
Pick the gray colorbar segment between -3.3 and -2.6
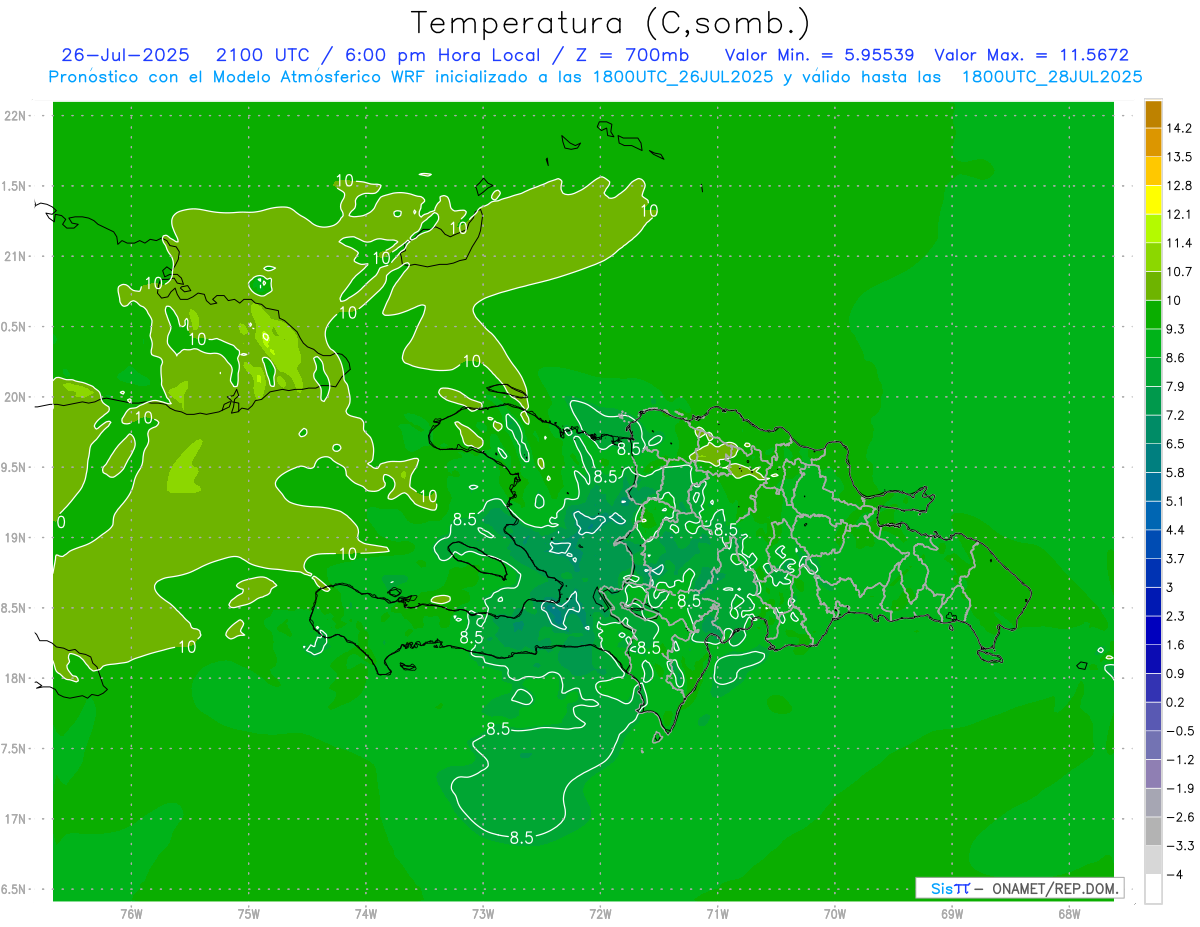point(1153,831)
